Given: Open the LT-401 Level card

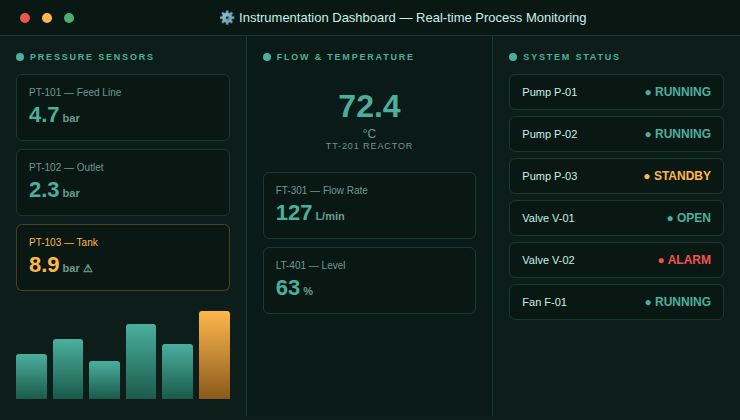Looking at the screenshot, I should (x=370, y=280).
